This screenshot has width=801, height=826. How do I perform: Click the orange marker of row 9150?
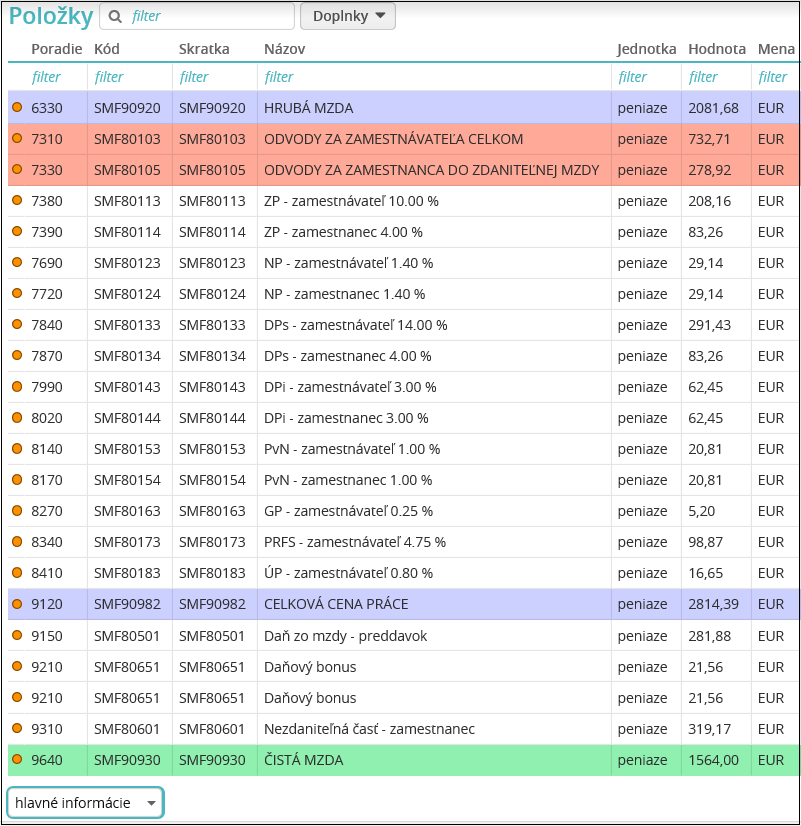pyautogui.click(x=17, y=635)
